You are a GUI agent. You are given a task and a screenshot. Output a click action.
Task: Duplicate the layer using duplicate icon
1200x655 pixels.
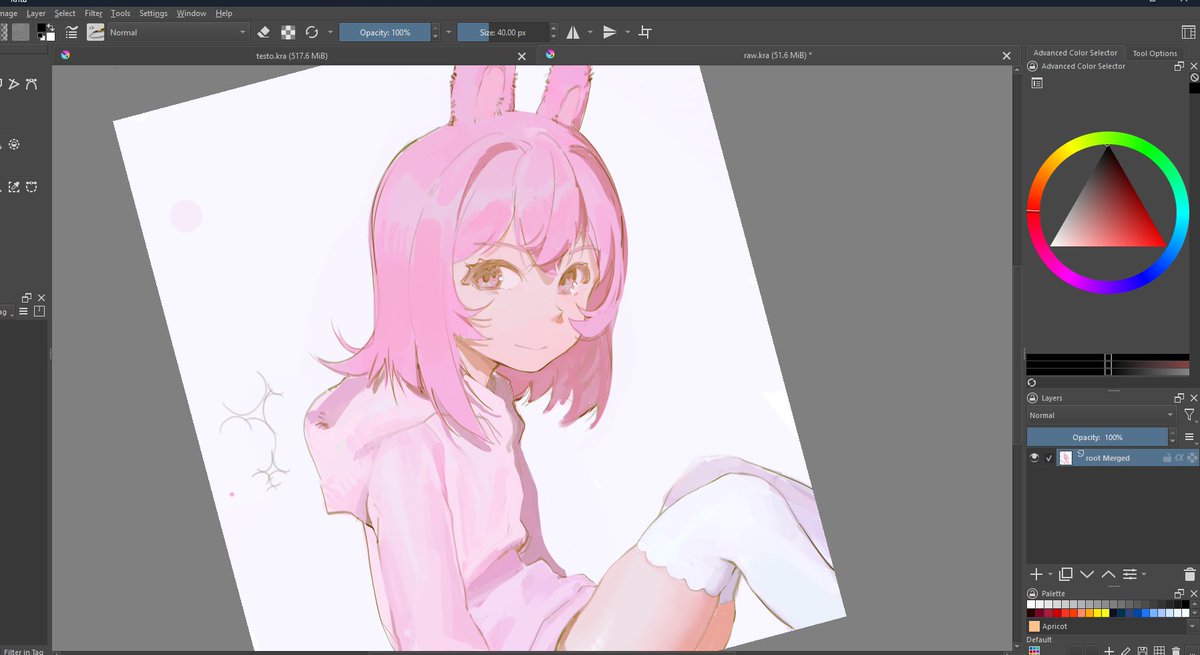1066,574
